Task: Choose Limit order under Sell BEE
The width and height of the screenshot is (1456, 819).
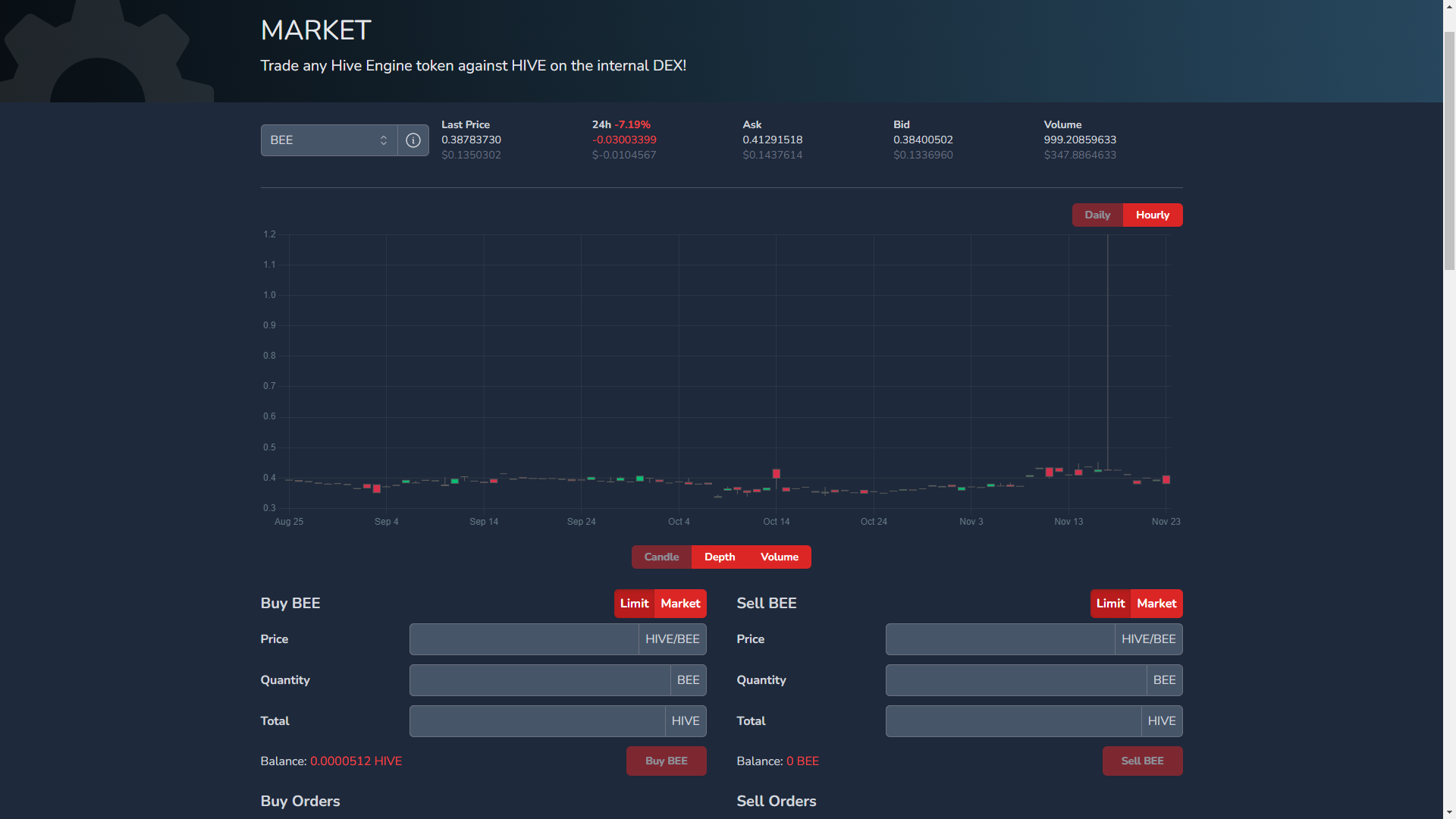Action: coord(1110,604)
